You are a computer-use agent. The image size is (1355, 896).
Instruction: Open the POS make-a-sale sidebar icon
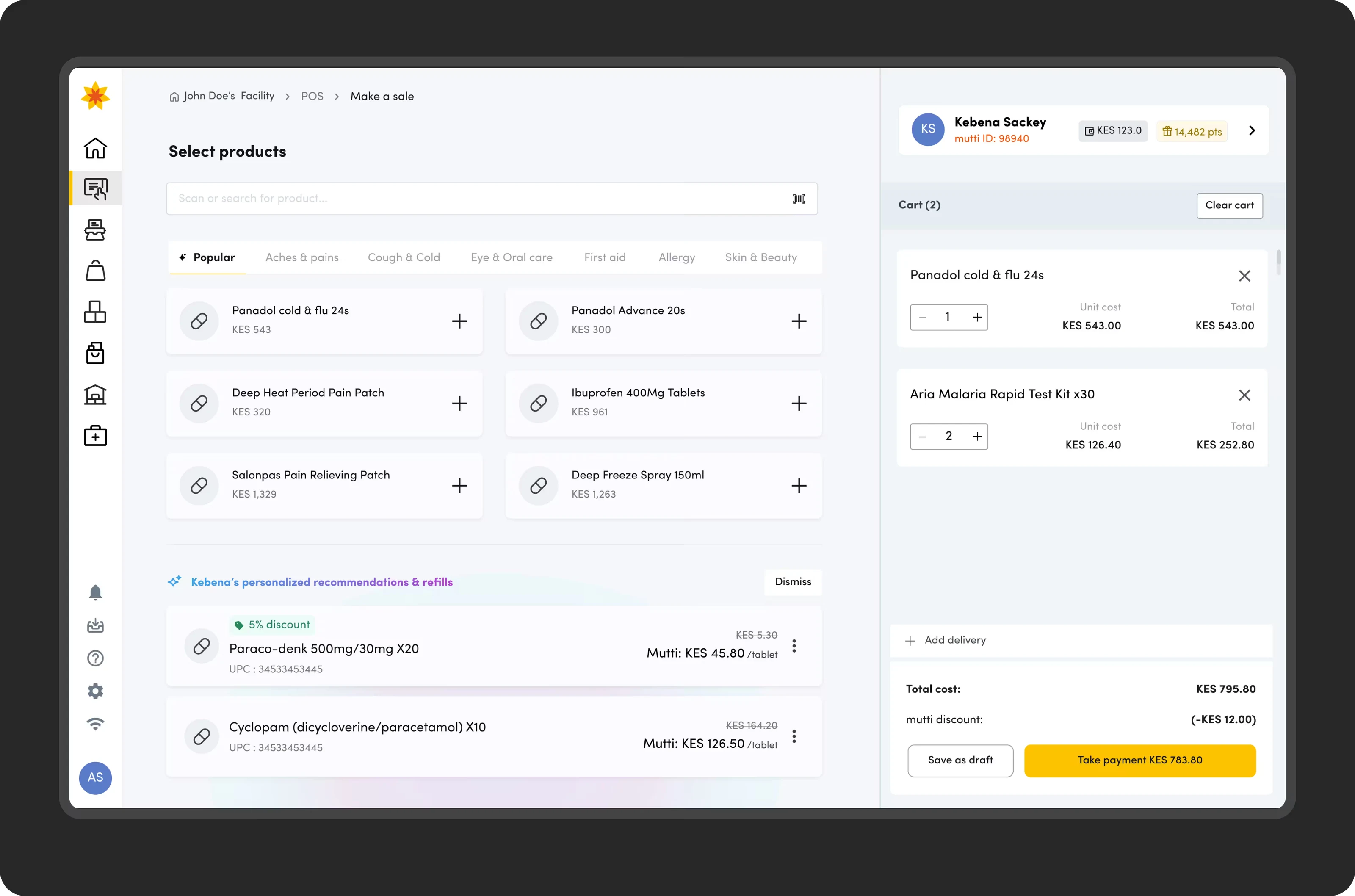[x=95, y=188]
